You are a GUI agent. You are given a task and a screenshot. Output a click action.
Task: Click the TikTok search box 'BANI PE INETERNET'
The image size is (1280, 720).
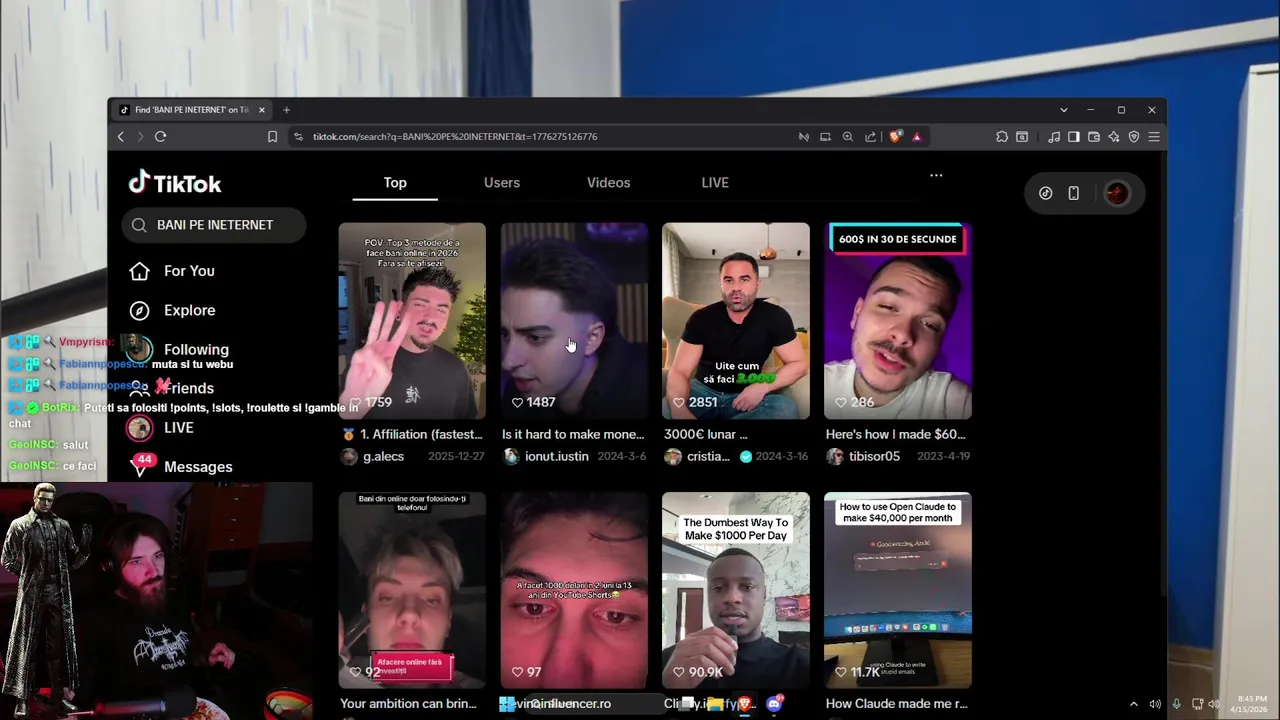(x=214, y=225)
